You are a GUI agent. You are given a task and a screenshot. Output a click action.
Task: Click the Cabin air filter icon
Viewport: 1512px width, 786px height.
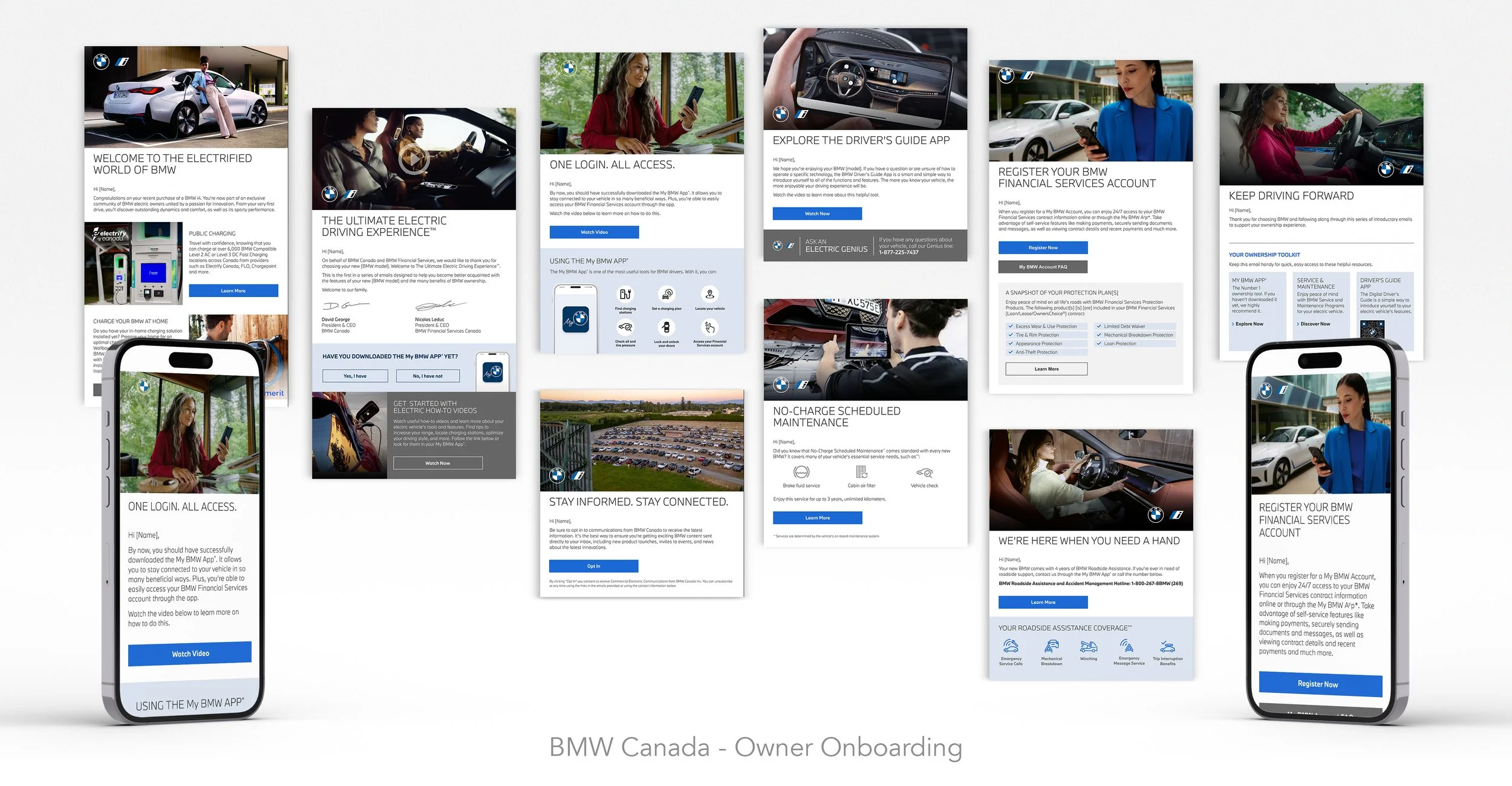click(x=861, y=472)
